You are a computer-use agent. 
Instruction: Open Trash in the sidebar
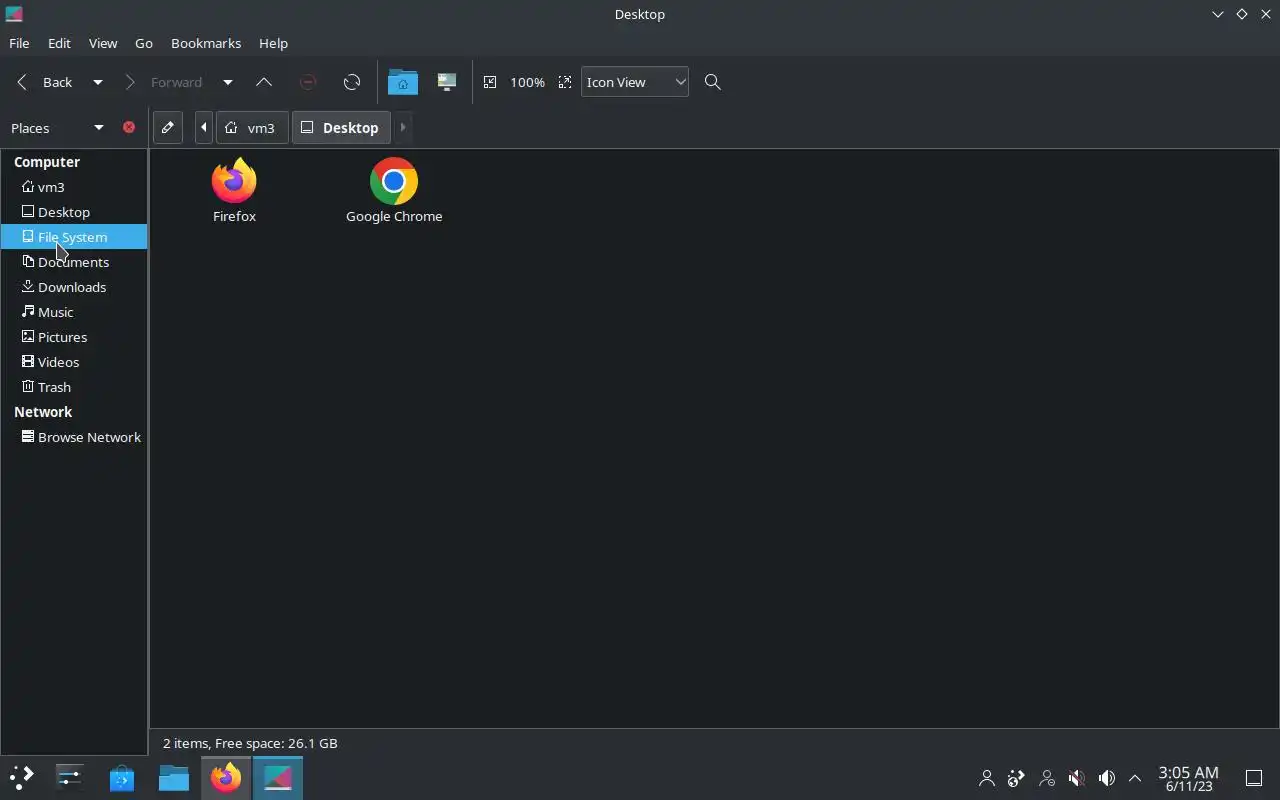(x=74, y=387)
